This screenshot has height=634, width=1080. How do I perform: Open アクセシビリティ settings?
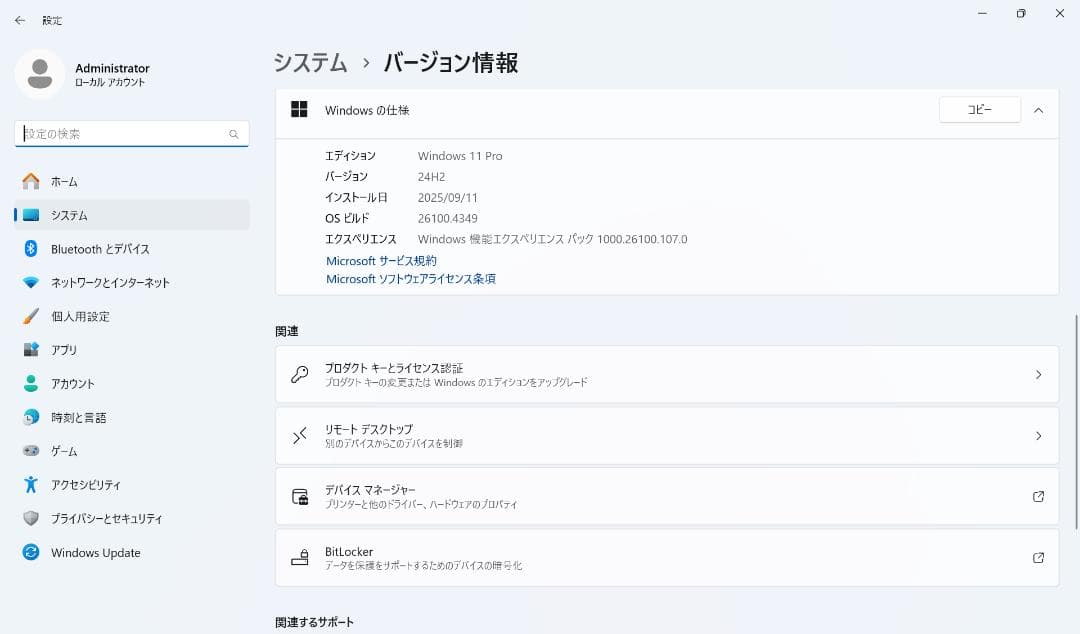(132, 484)
